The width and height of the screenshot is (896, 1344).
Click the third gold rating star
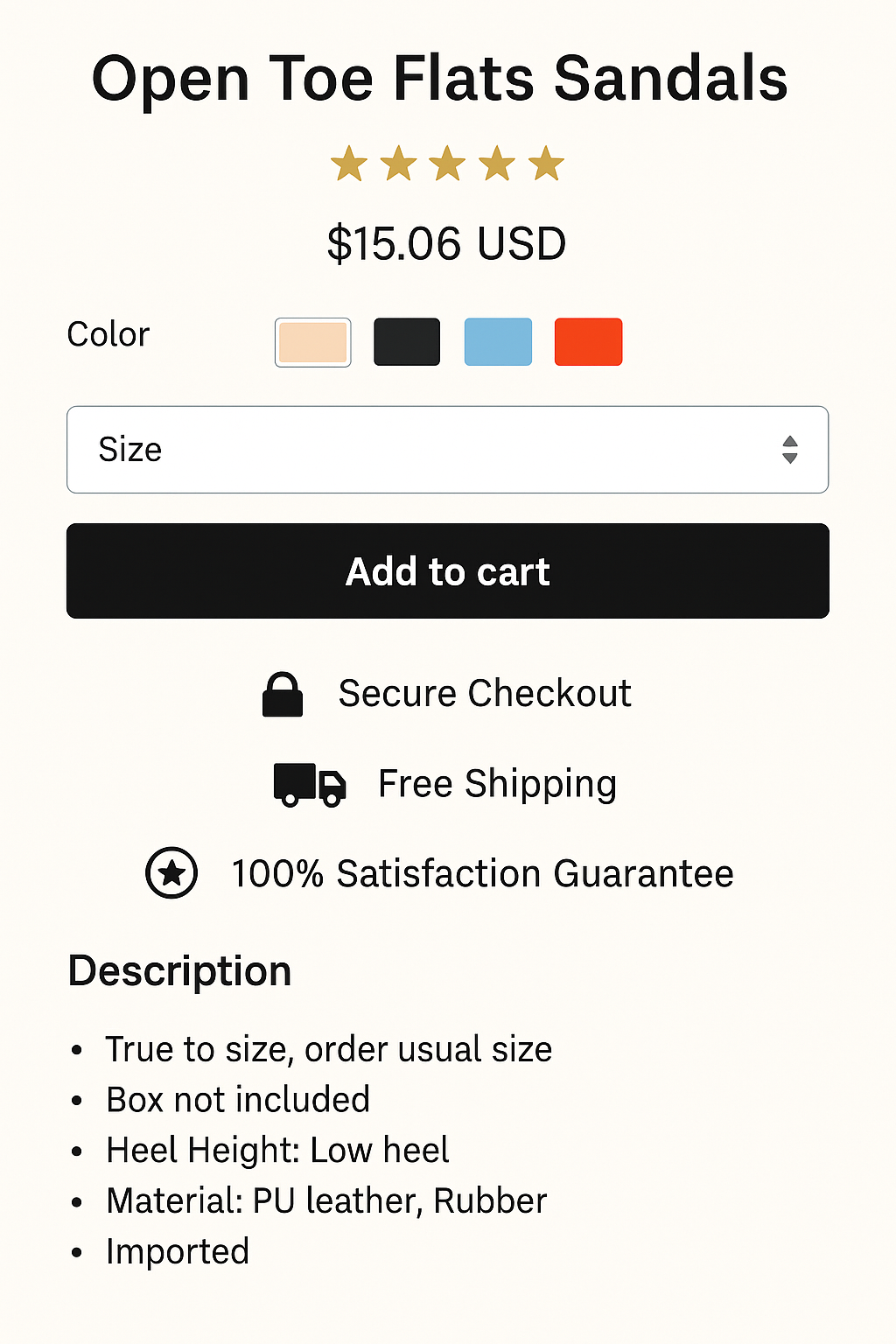[448, 164]
